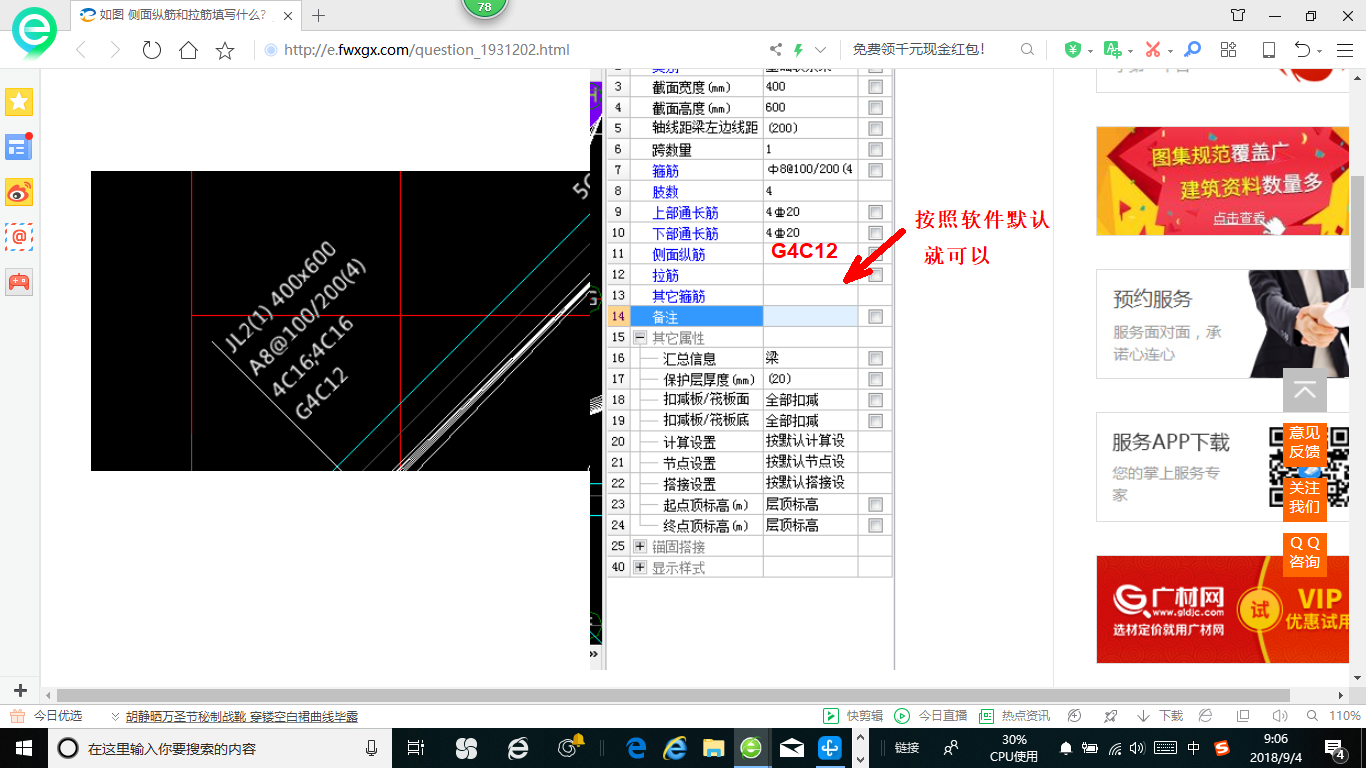Expand the 显示样式 group
1366x768 pixels.
[x=640, y=567]
